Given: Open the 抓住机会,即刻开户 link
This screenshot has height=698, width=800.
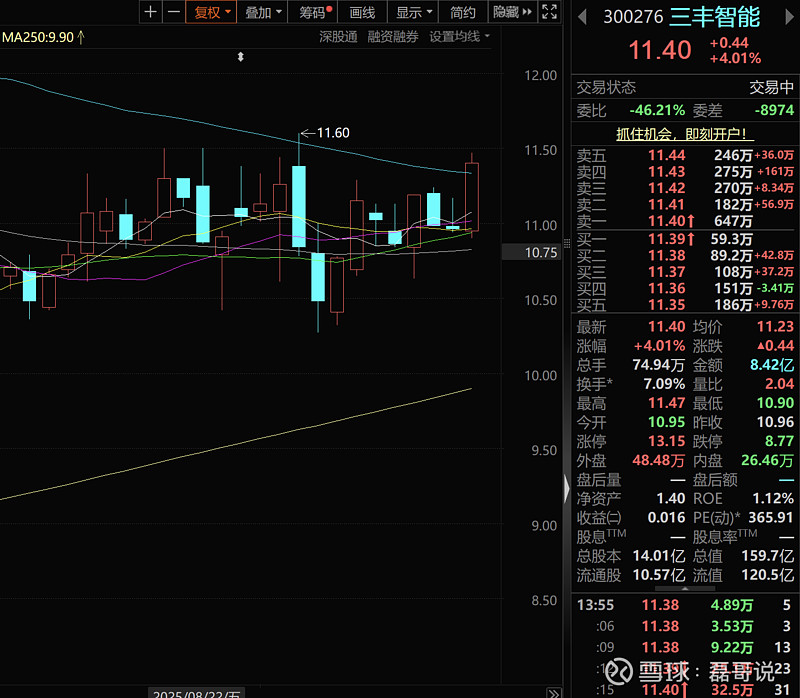Looking at the screenshot, I should tap(684, 134).
